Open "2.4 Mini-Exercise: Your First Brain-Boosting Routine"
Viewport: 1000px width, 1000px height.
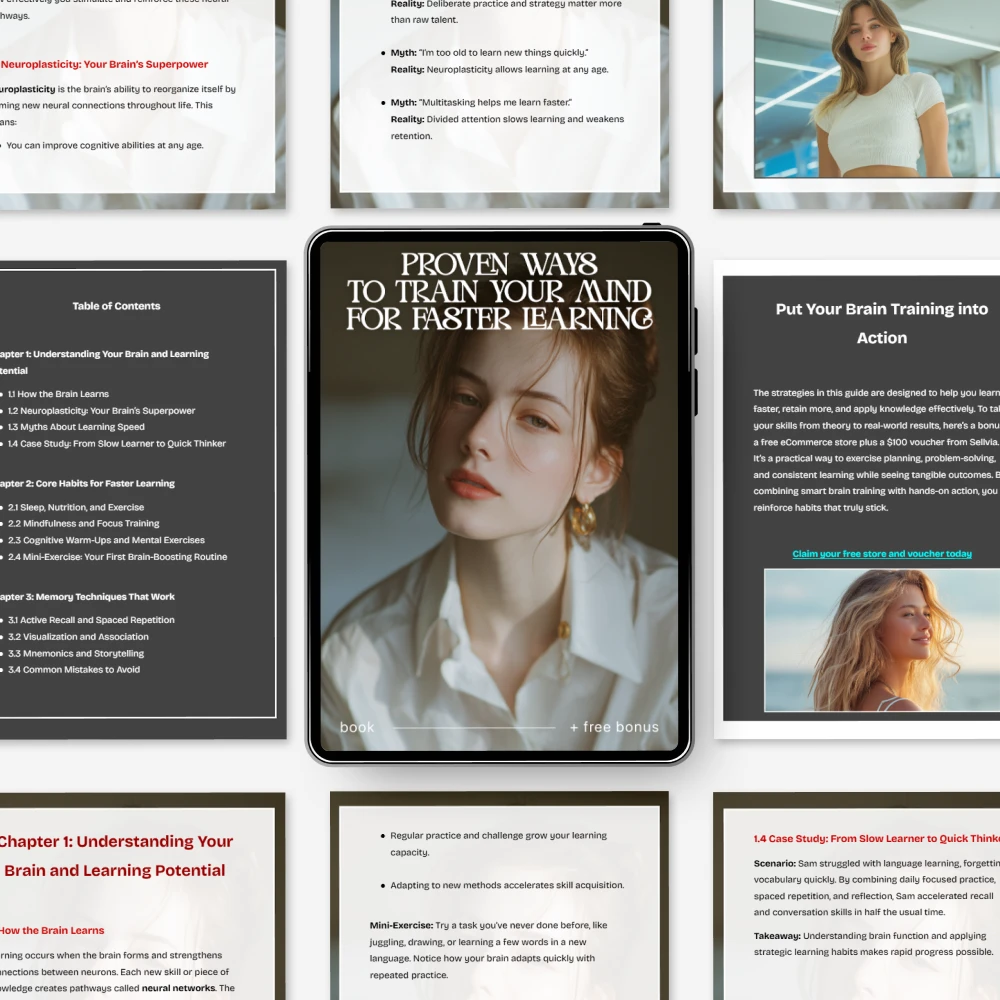(117, 557)
